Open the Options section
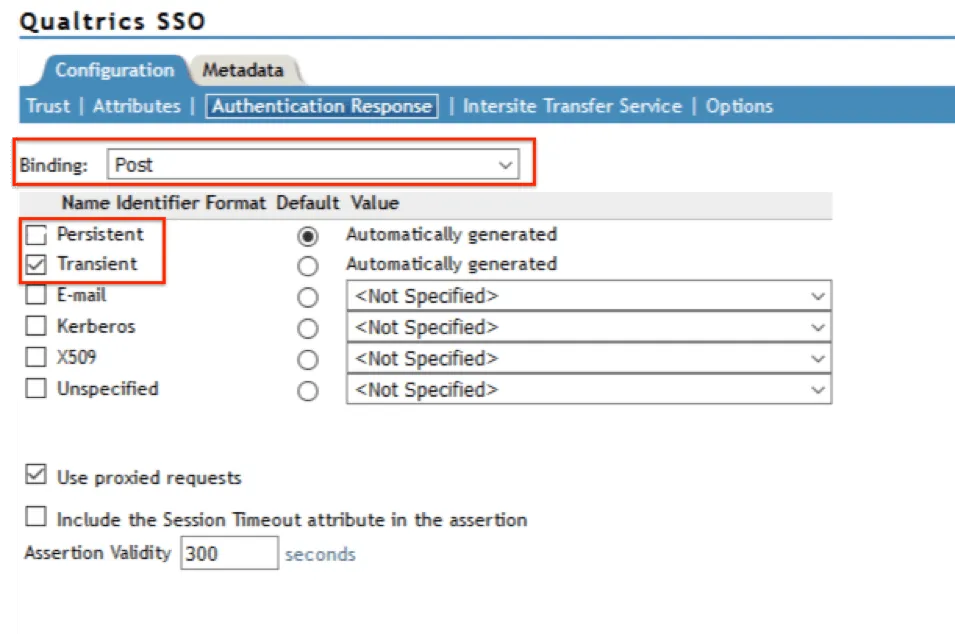 738,104
